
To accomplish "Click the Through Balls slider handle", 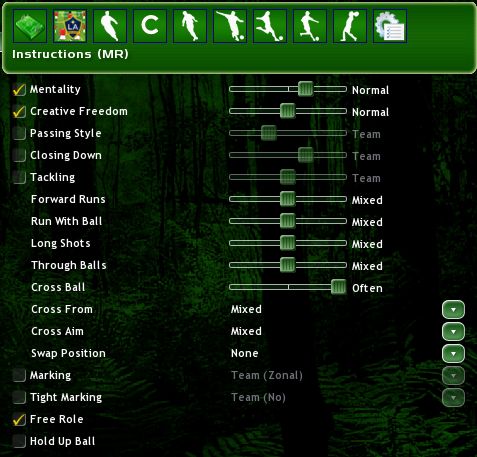I will (x=287, y=265).
